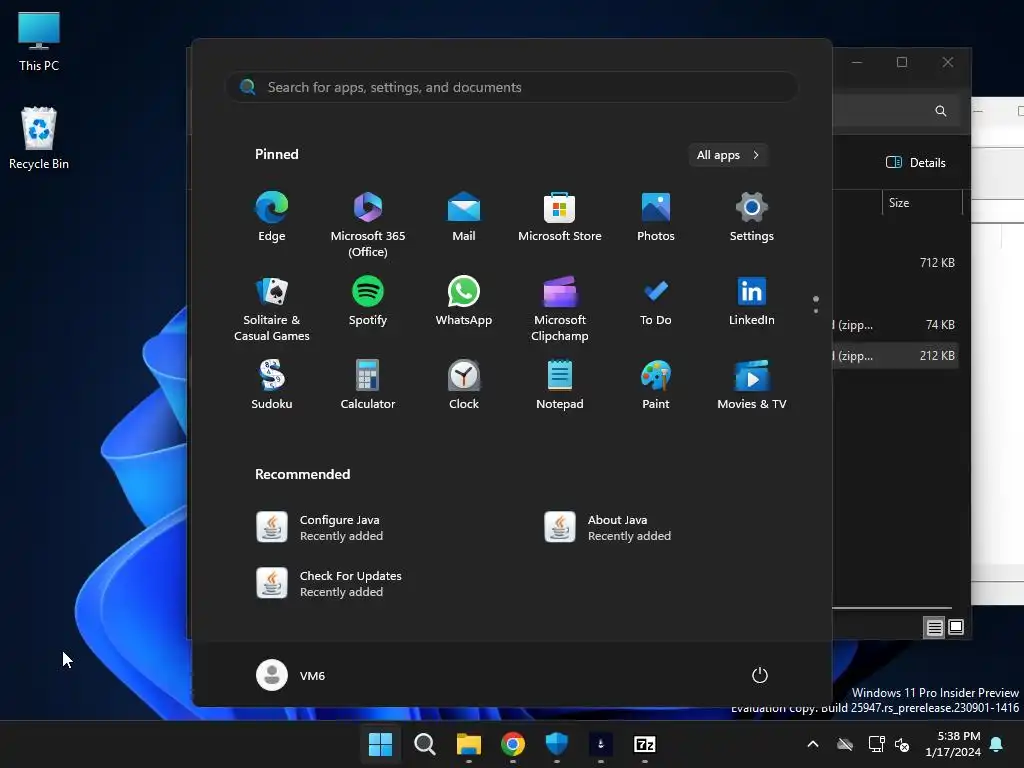The width and height of the screenshot is (1024, 768).
Task: Launch the Clock app
Action: point(464,385)
